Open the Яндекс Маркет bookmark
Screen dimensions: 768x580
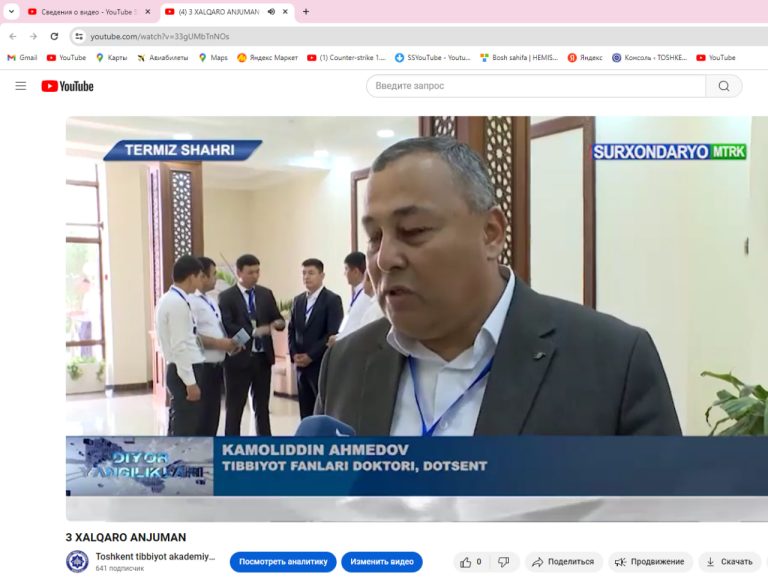[x=267, y=58]
